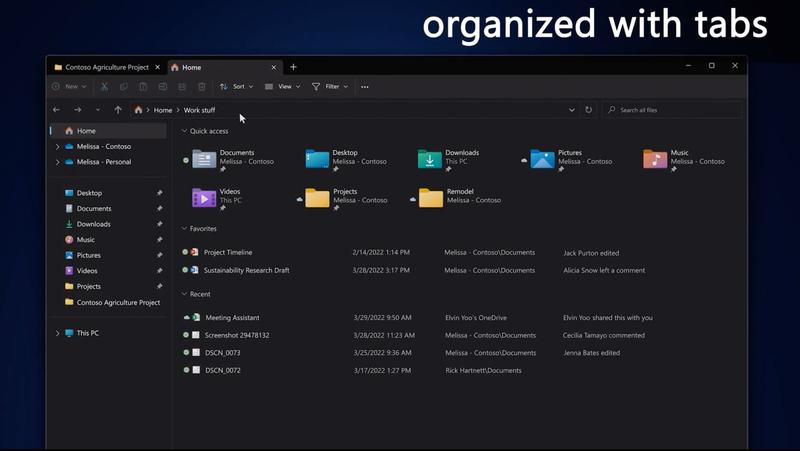Select Screenshot 29478132 recent file

237,335
